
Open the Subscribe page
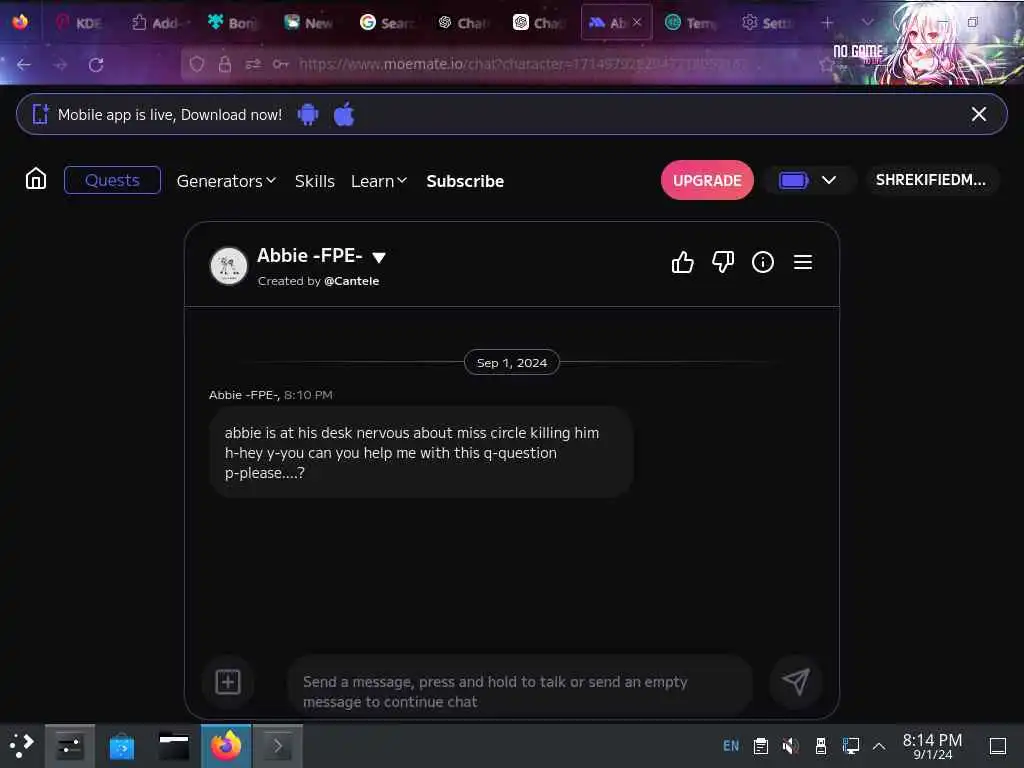tap(465, 181)
